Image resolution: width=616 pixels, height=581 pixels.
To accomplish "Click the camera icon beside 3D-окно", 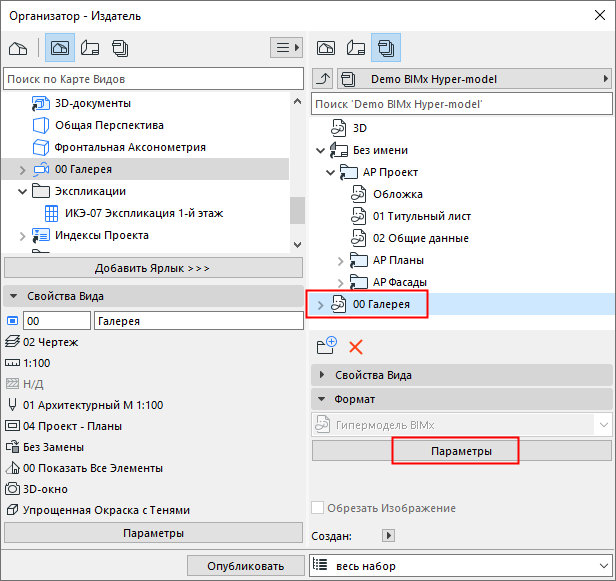I will (x=12, y=489).
